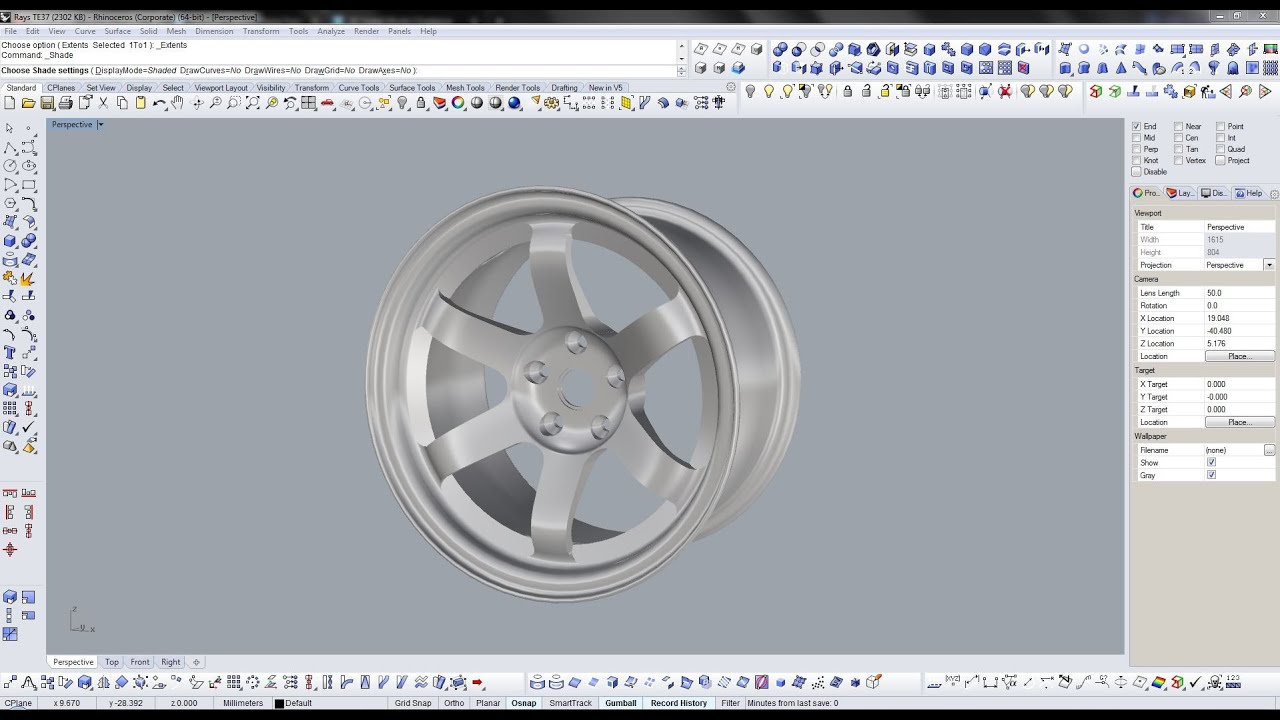Click the X Location value field
This screenshot has width=1280, height=720.
(x=1239, y=318)
